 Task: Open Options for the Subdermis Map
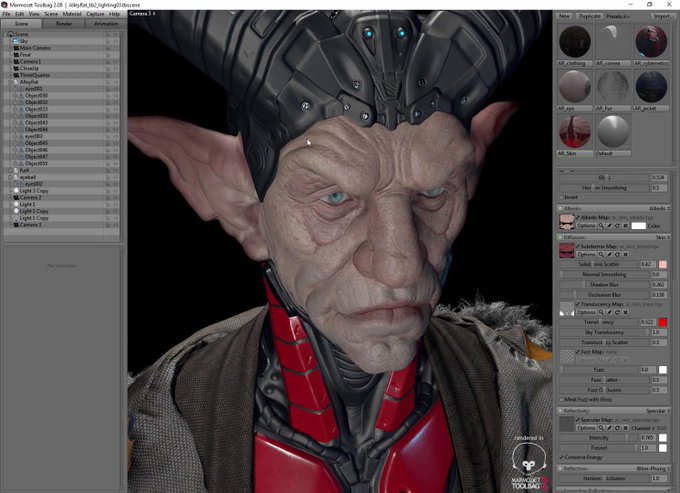tap(586, 255)
